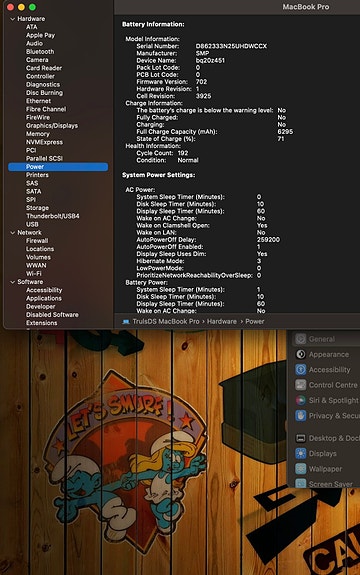The height and width of the screenshot is (575, 360).
Task: Select Memory in the sidebar
Action: pyautogui.click(x=37, y=134)
